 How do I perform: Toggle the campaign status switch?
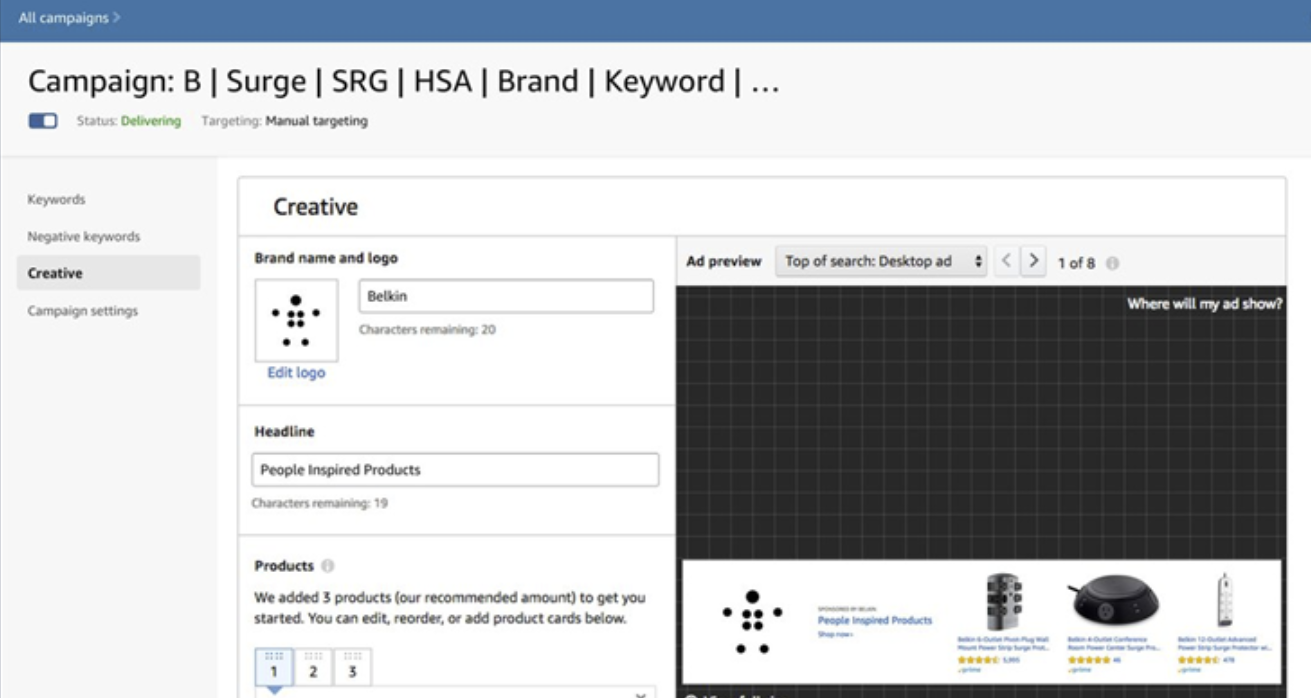pyautogui.click(x=43, y=121)
